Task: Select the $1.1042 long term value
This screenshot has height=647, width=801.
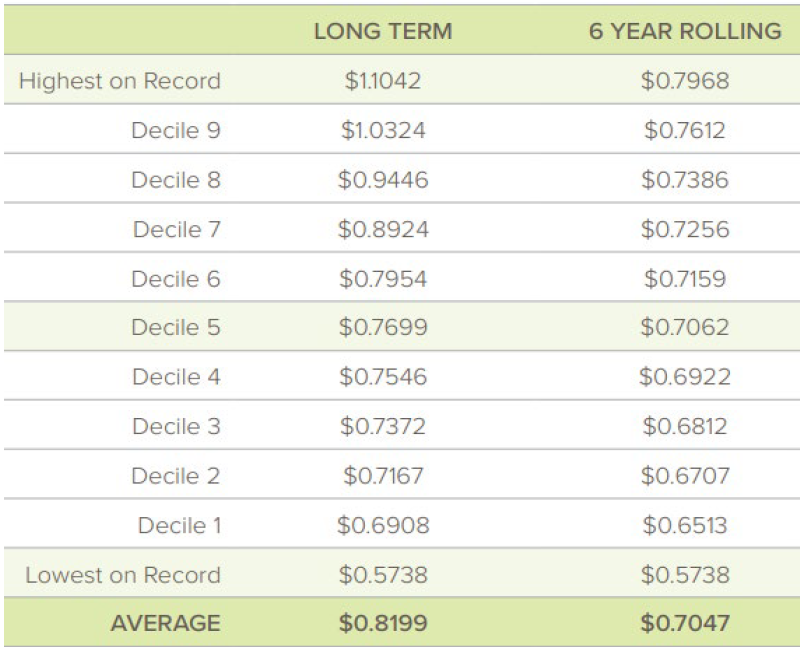Action: (383, 81)
